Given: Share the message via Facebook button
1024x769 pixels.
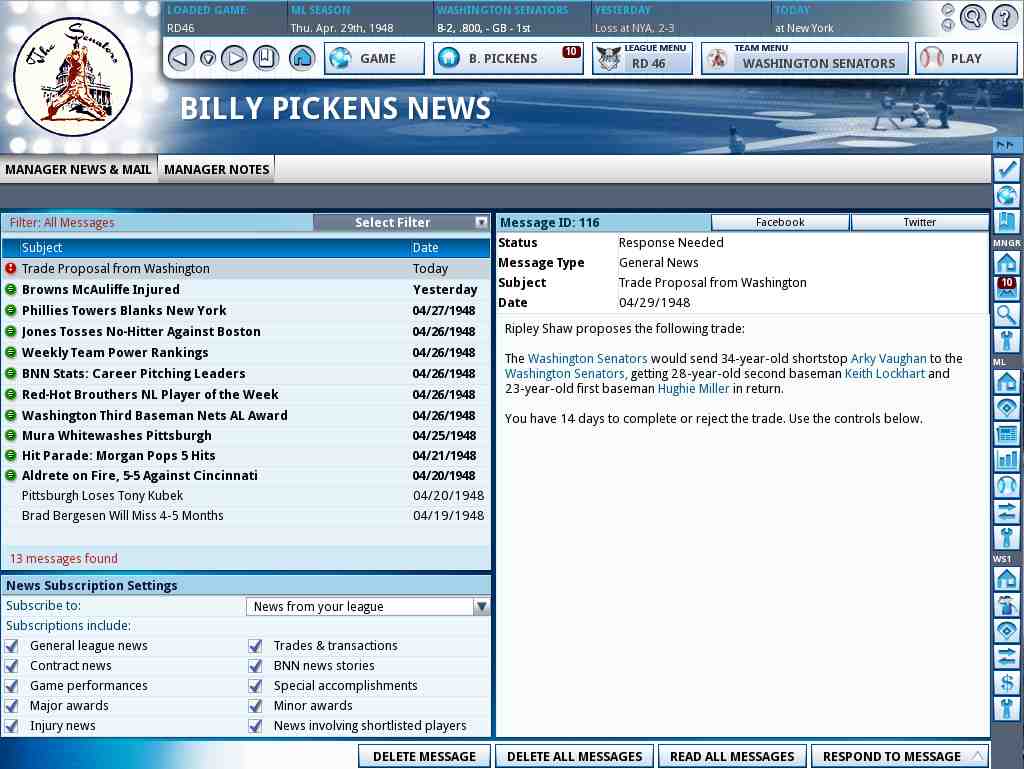Looking at the screenshot, I should click(x=780, y=223).
